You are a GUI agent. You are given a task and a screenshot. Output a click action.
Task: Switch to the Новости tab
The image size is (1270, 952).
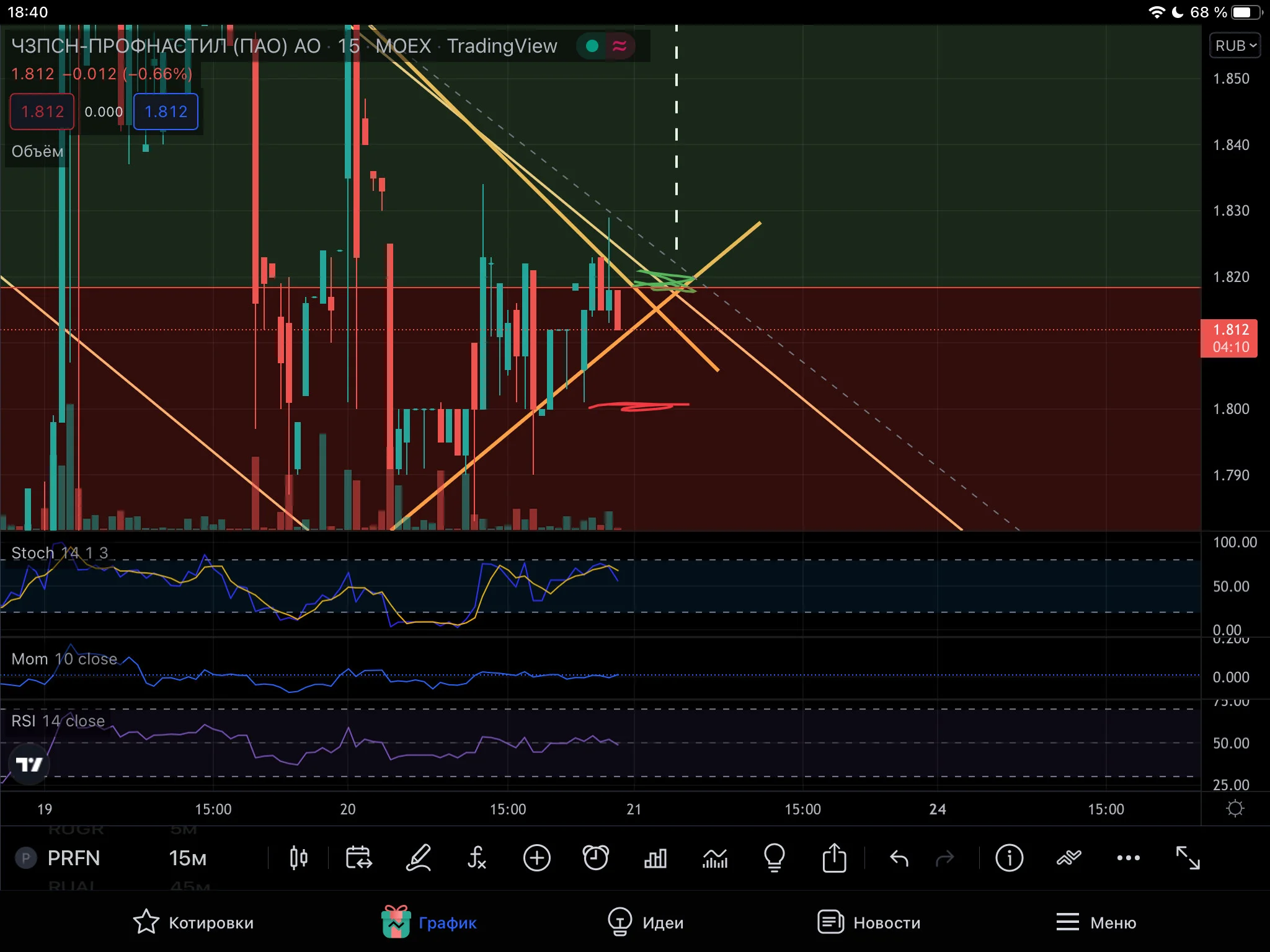click(x=868, y=923)
